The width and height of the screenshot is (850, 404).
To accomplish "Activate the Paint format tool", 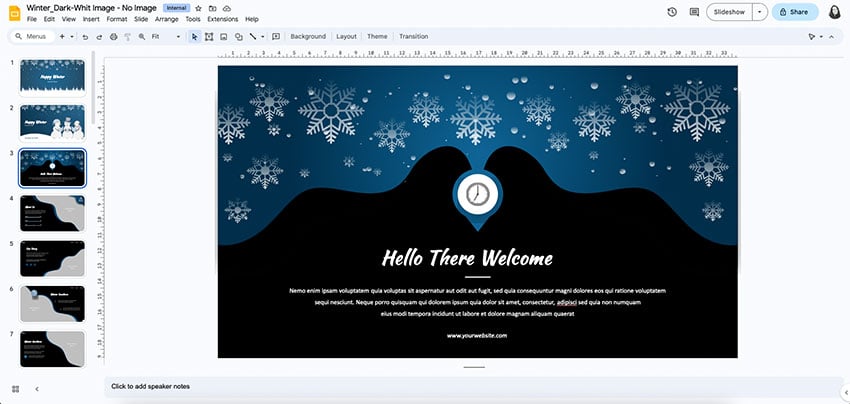I will (127, 36).
